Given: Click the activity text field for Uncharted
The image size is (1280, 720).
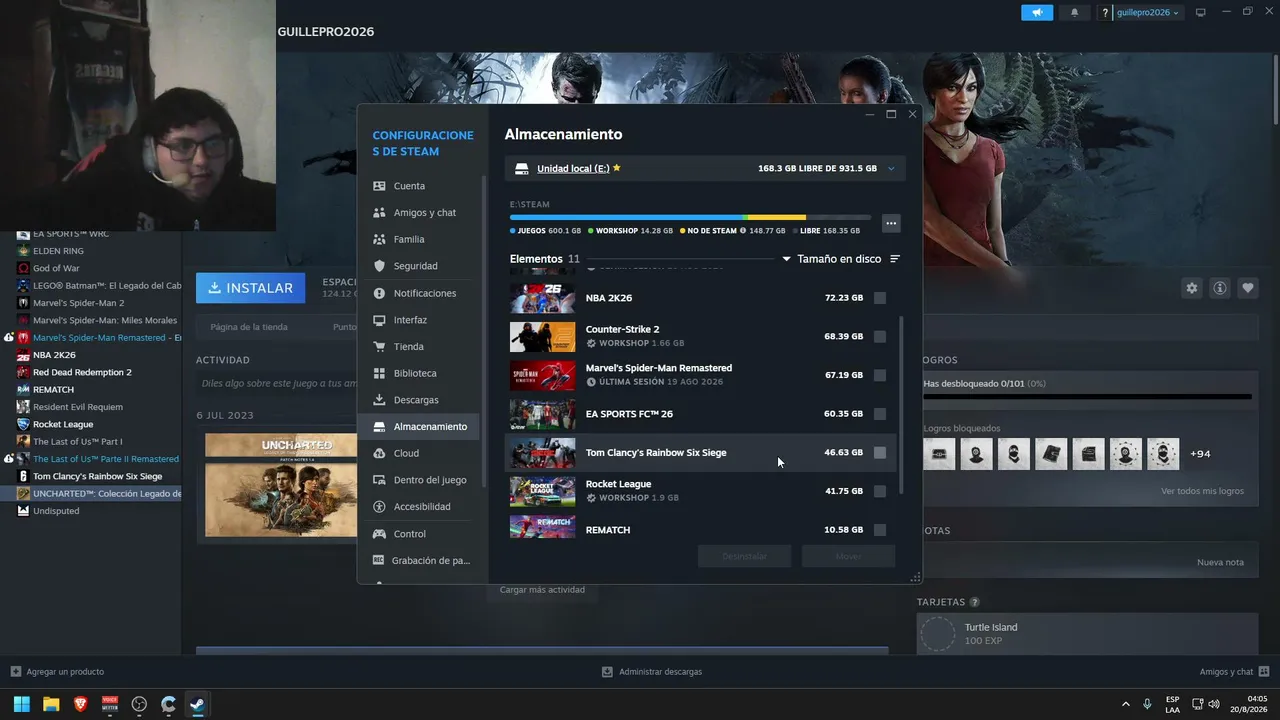Looking at the screenshot, I should [278, 383].
